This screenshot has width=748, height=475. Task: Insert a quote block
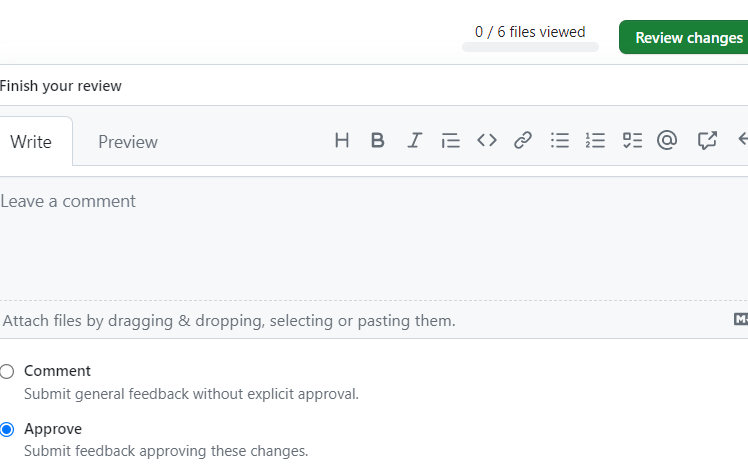click(x=450, y=140)
